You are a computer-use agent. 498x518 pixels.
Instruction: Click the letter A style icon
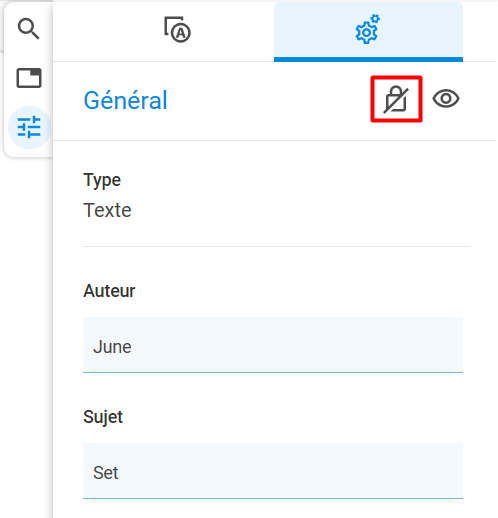(x=177, y=30)
